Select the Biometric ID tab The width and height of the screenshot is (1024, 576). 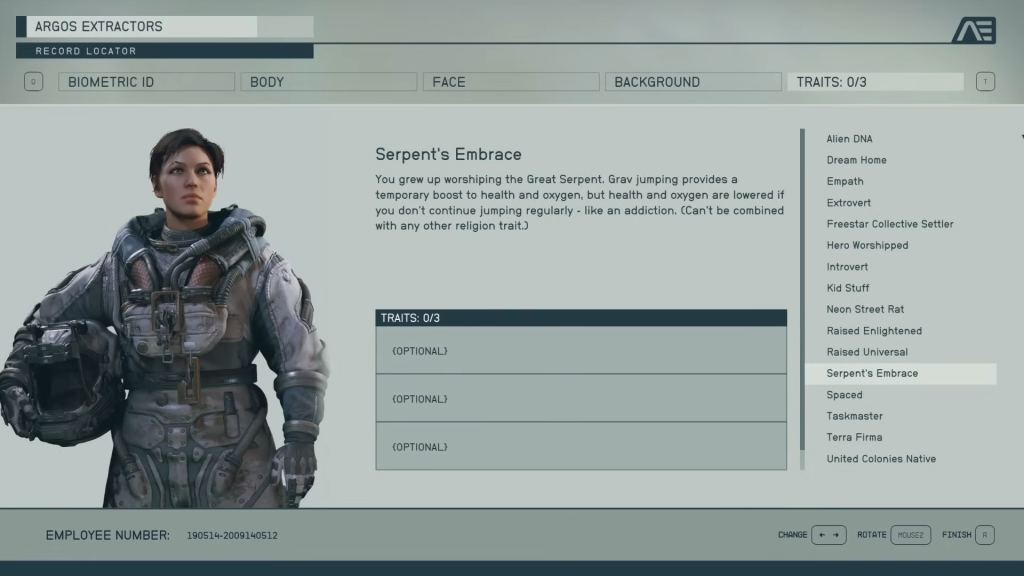(146, 81)
